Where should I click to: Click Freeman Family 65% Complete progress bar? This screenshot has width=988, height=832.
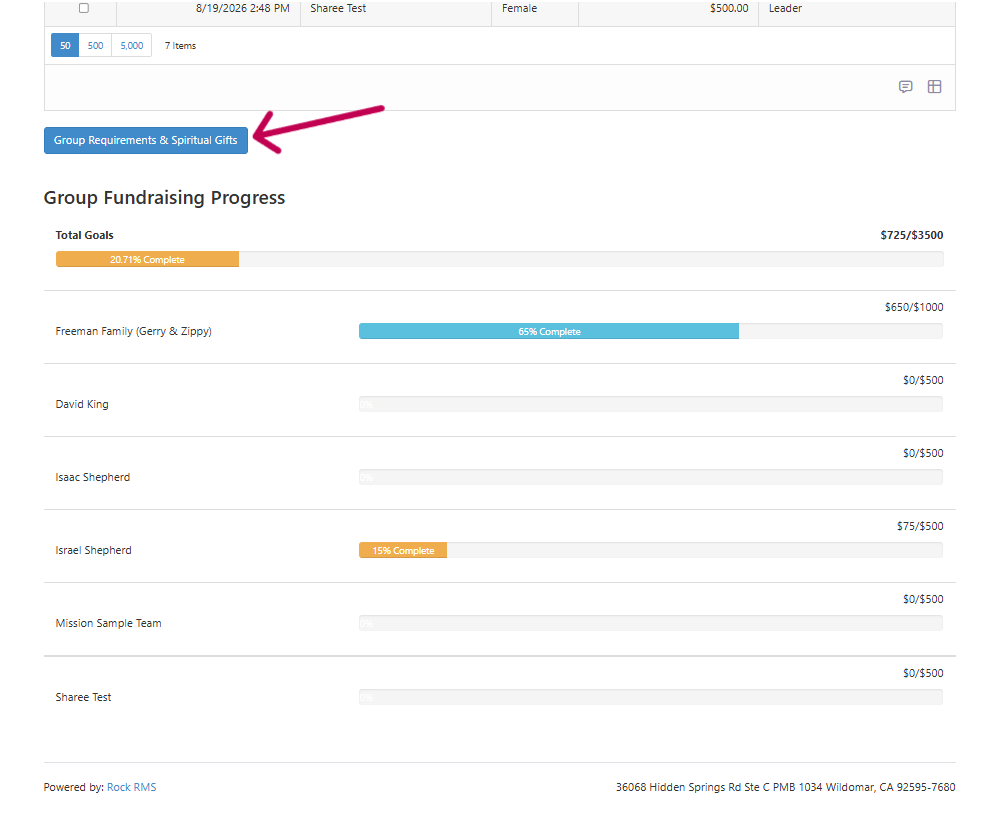click(x=549, y=331)
